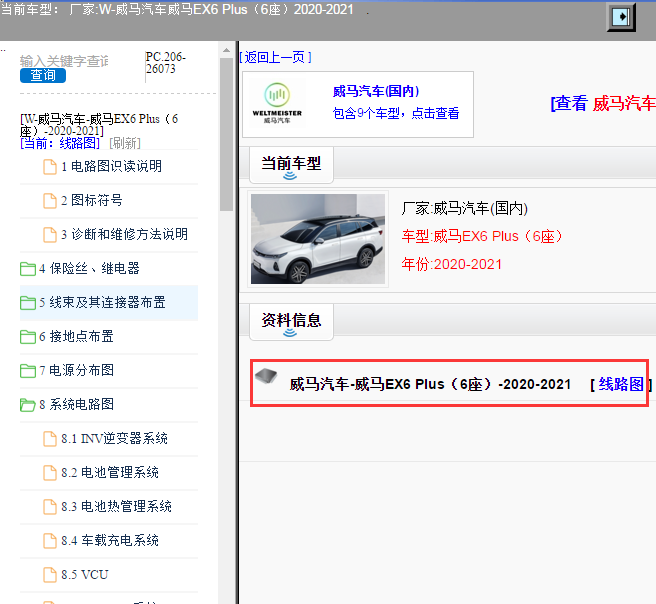
Task: Select 7 电源分布图 label
Action: pos(76,370)
